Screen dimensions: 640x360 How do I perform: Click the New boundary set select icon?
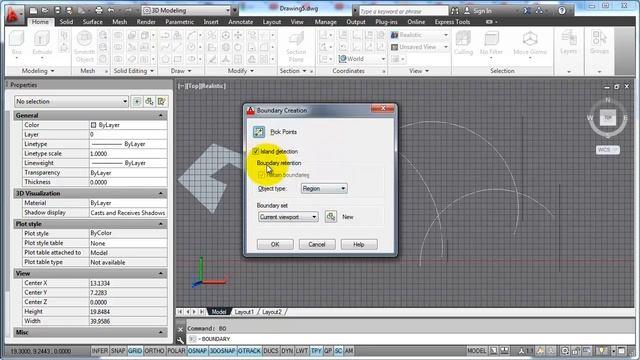tap(331, 217)
